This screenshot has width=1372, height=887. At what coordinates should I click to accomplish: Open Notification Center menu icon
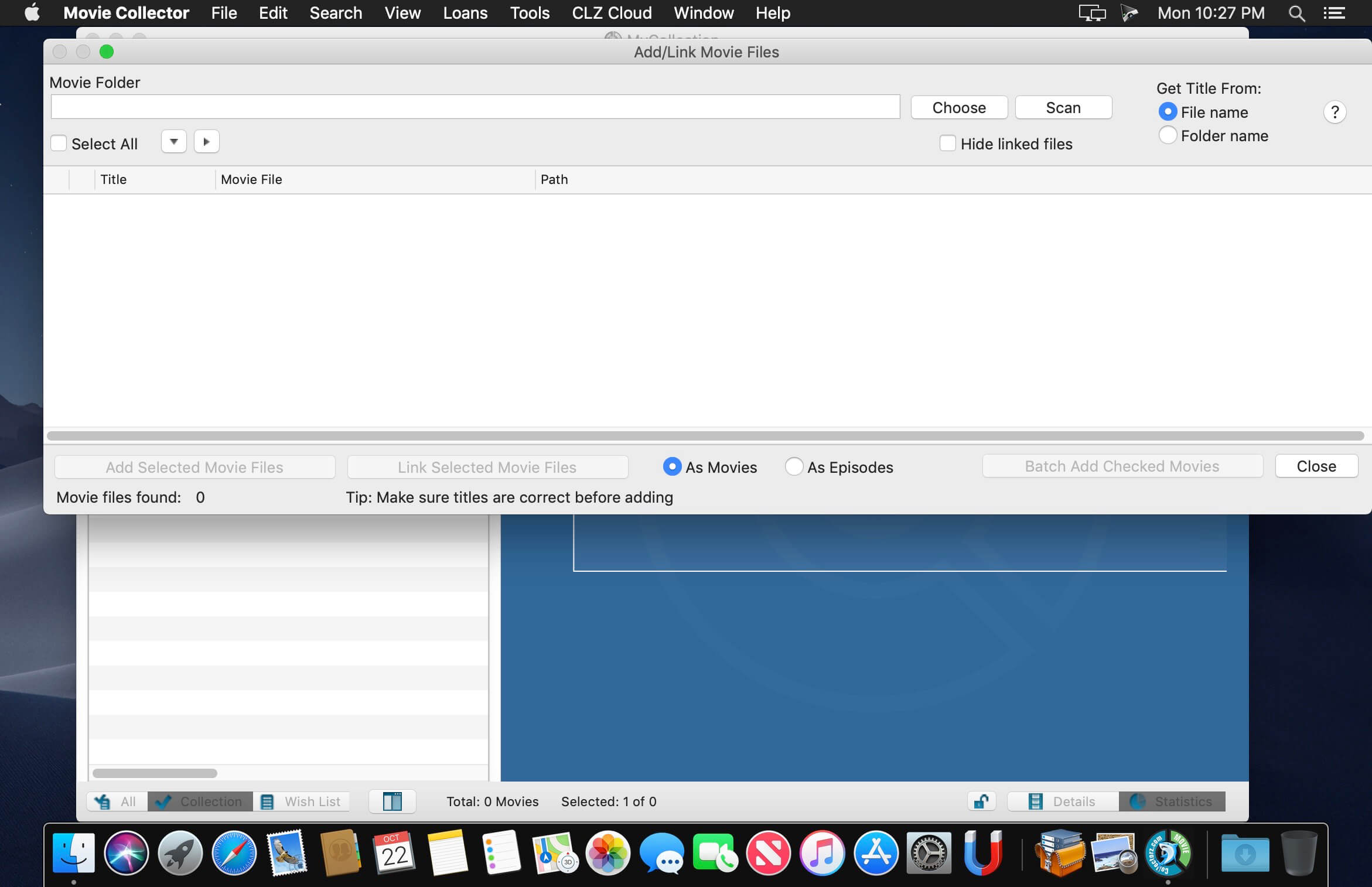click(1334, 13)
